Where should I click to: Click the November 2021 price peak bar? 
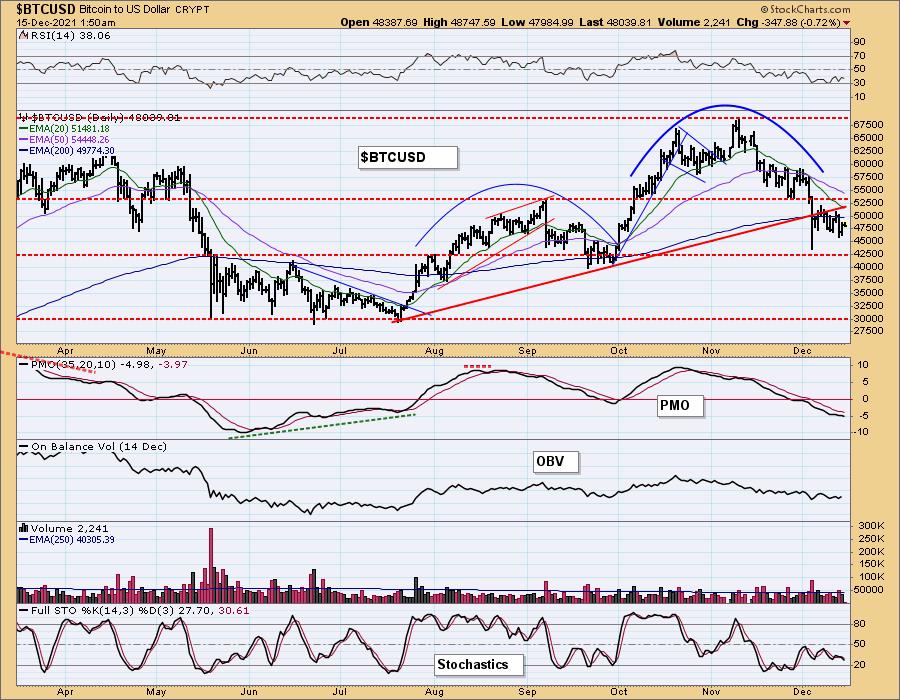(x=737, y=130)
